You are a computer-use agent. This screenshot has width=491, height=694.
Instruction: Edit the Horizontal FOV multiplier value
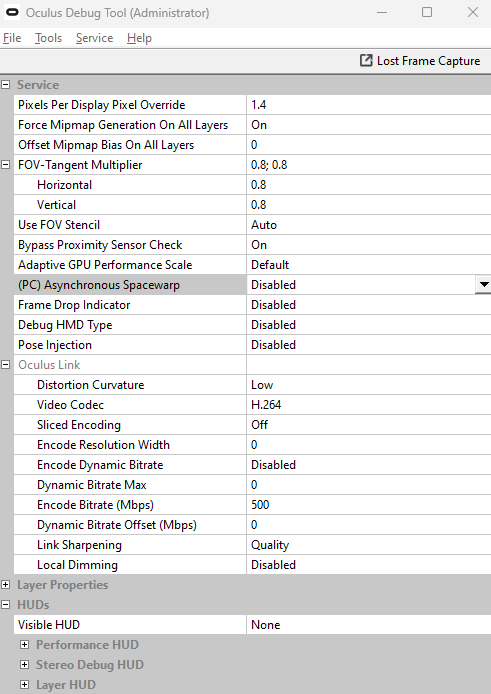coord(369,185)
